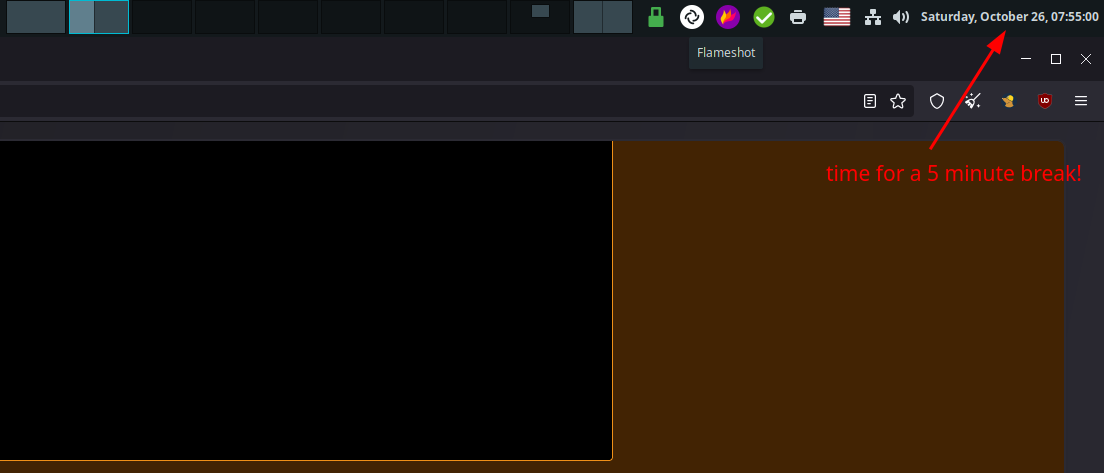Click the green checkmark tray icon
This screenshot has height=473, width=1104.
(x=764, y=17)
